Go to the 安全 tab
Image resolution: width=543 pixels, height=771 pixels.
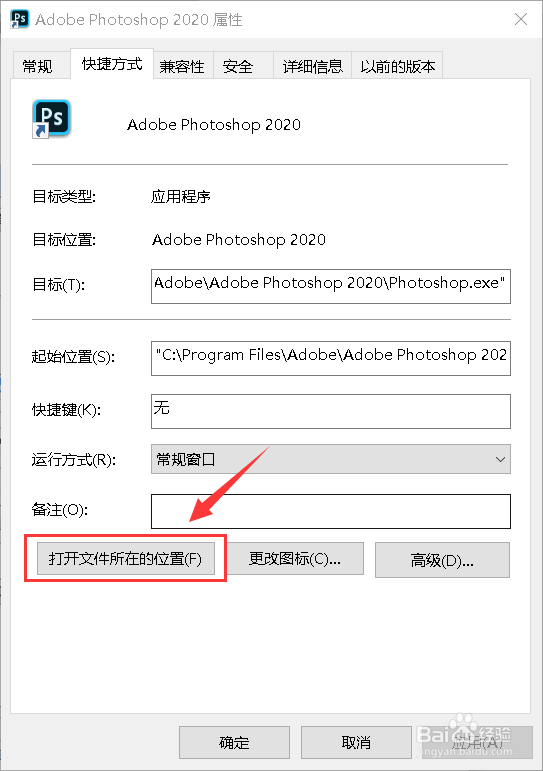[239, 66]
